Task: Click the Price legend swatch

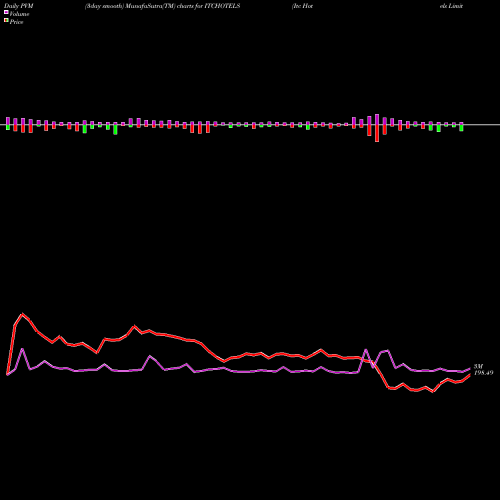Action: coord(6,21)
